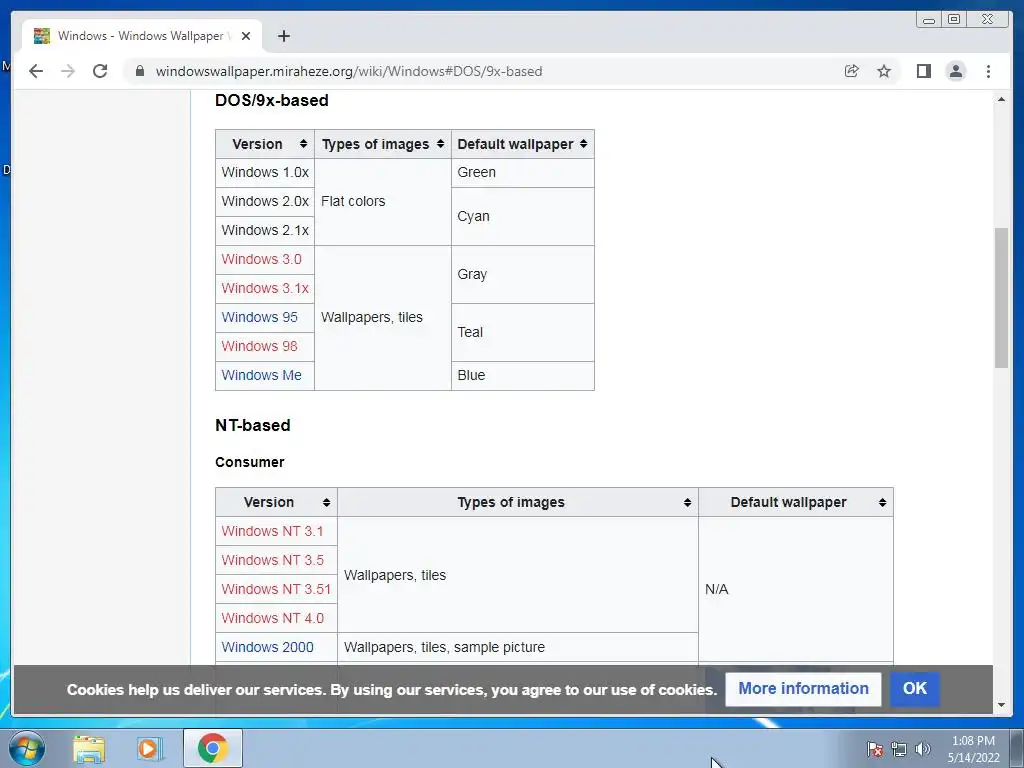The height and width of the screenshot is (768, 1024).
Task: Open the Chrome side panel
Action: tap(923, 71)
